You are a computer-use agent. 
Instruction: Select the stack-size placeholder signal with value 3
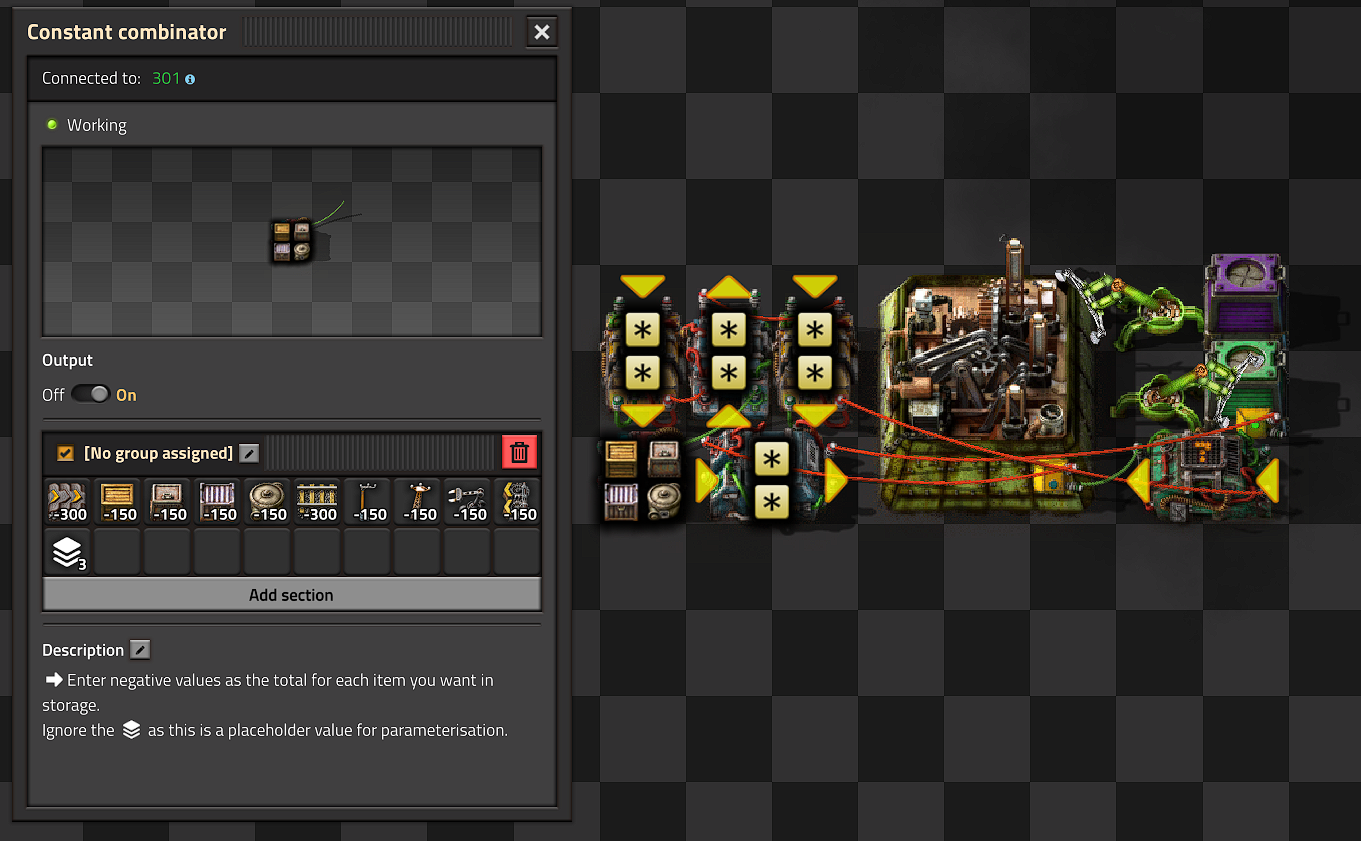click(x=68, y=551)
